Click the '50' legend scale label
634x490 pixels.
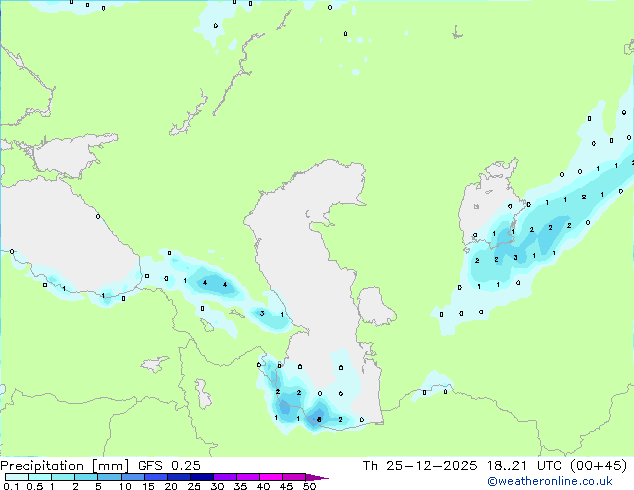pyautogui.click(x=309, y=486)
